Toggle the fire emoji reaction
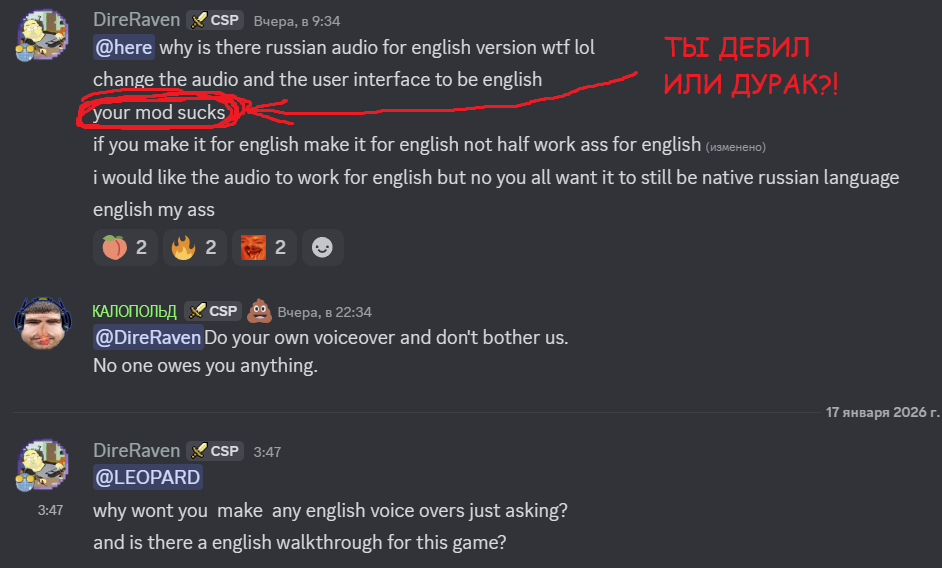Image resolution: width=942 pixels, height=568 pixels. pyautogui.click(x=195, y=247)
